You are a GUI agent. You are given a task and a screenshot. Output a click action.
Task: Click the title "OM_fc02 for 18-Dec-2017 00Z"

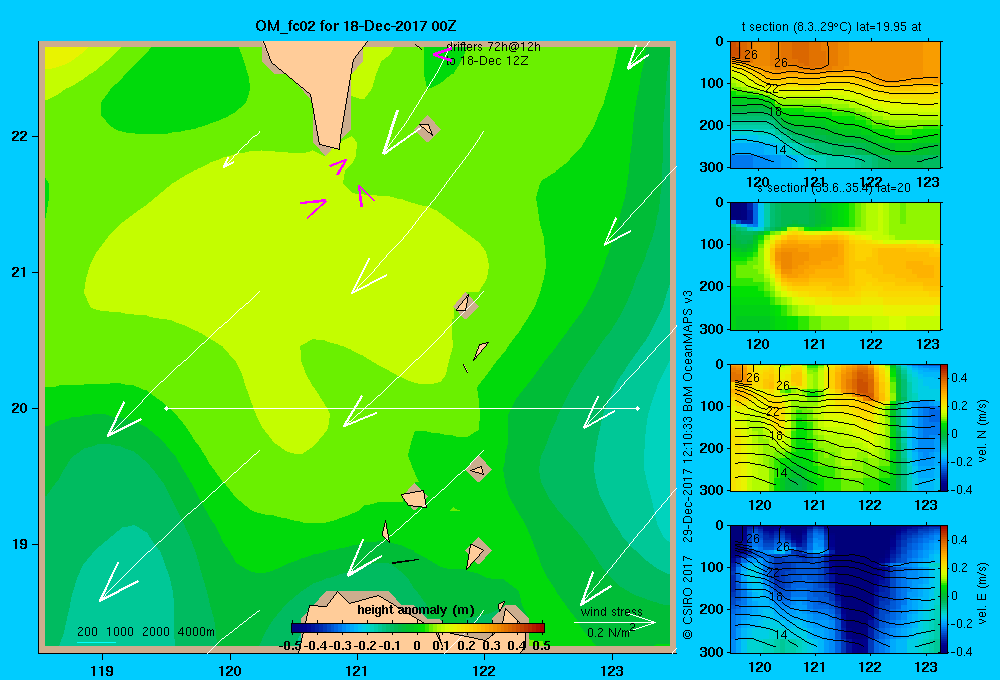coord(355,26)
